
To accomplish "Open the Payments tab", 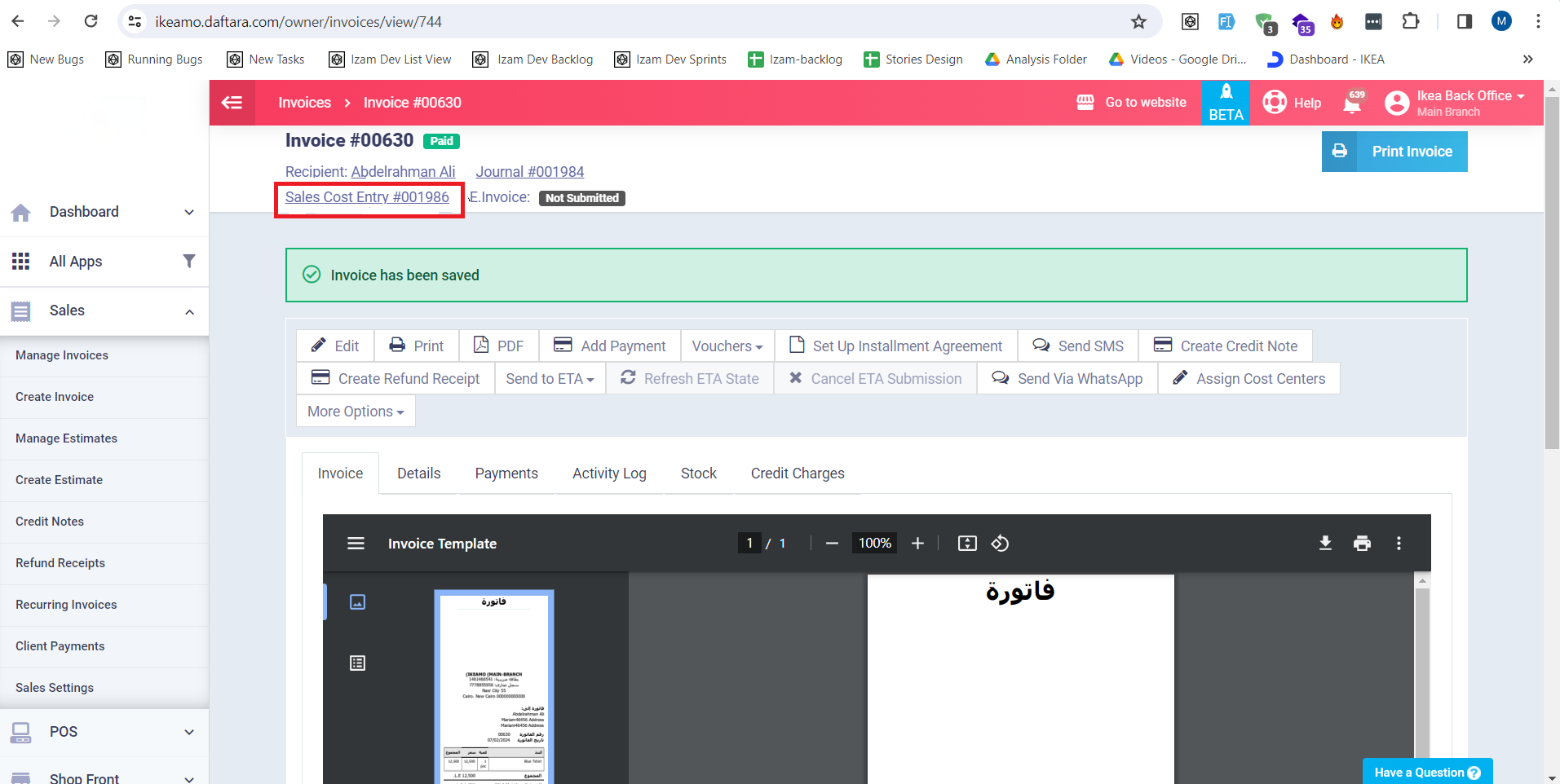I will (x=506, y=473).
